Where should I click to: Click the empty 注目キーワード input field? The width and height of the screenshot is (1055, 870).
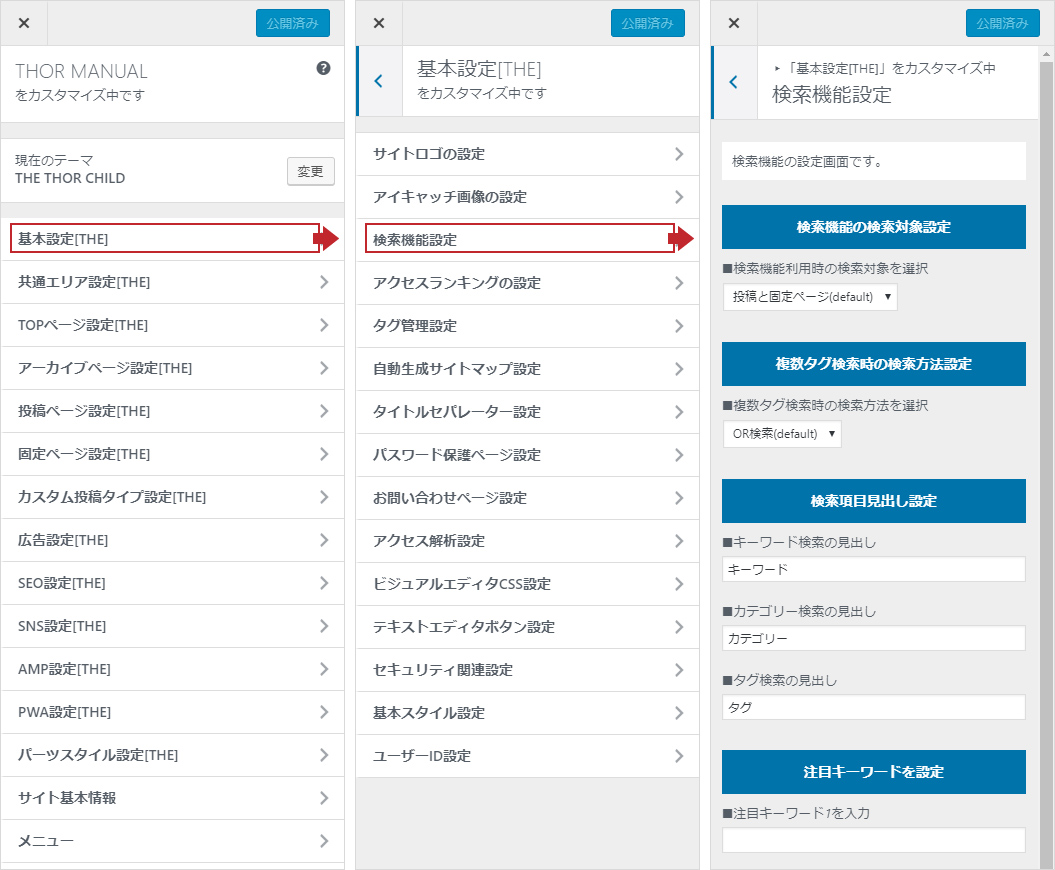873,840
